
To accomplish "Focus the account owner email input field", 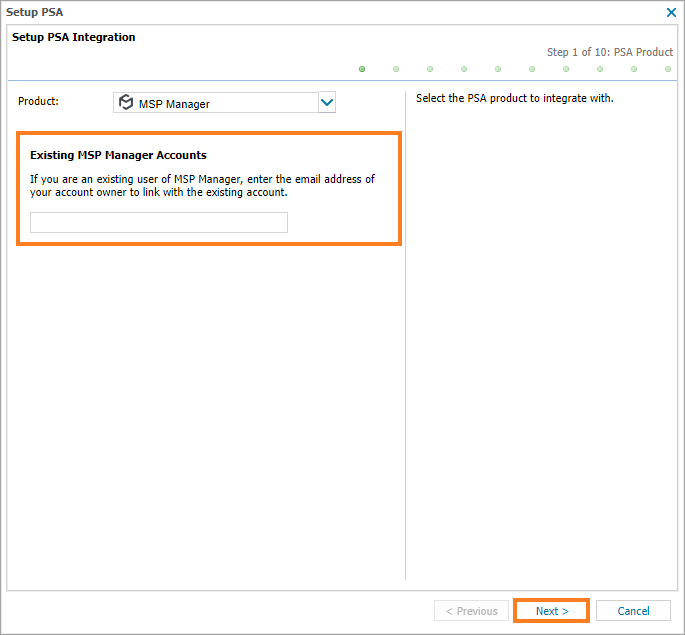I will coord(159,222).
